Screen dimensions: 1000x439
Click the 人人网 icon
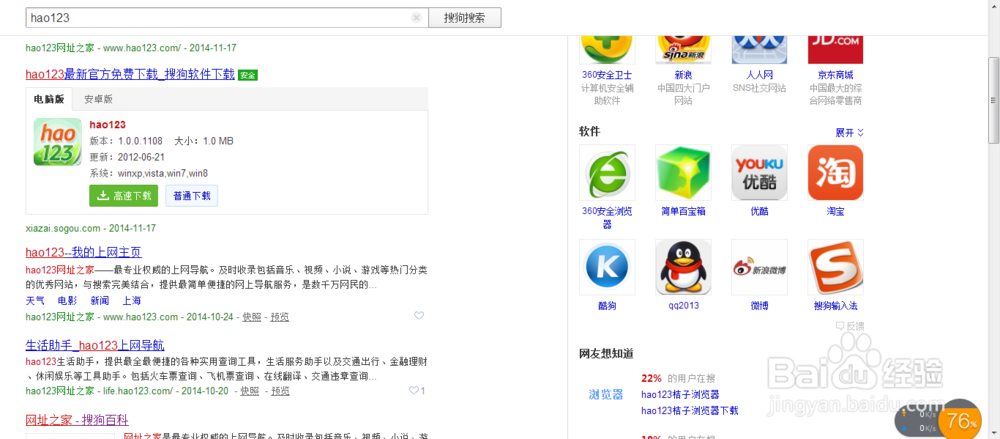click(759, 49)
